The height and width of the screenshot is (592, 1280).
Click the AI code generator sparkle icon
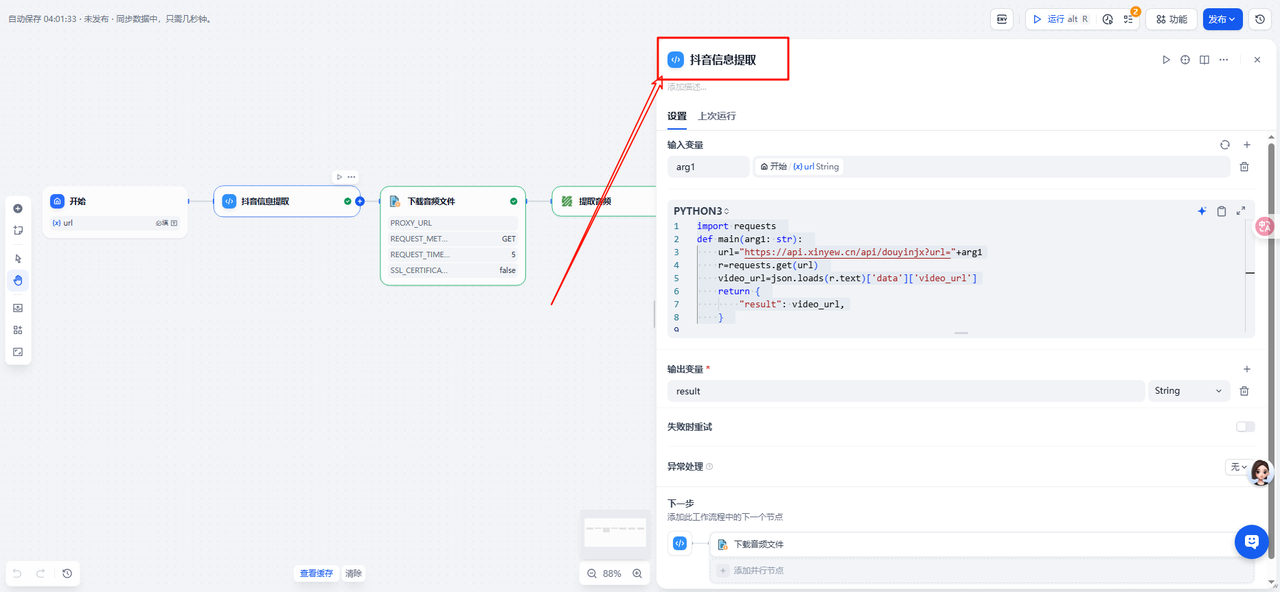point(1202,211)
